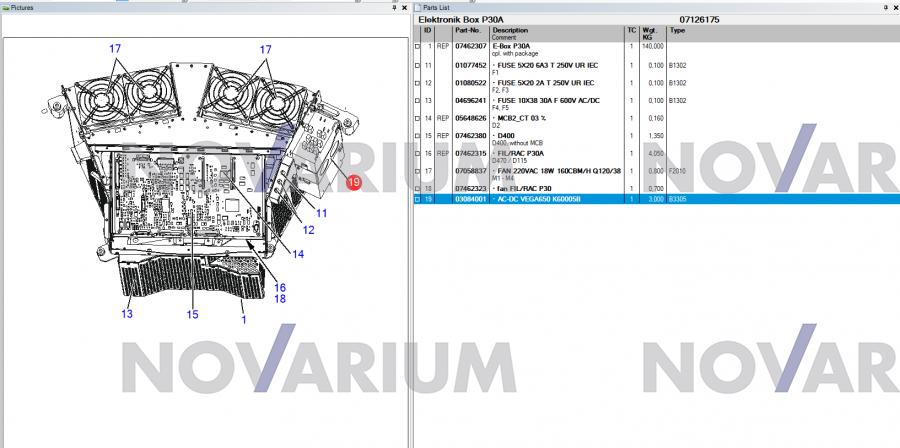This screenshot has width=900, height=448.
Task: Click the red 19 callout marker in the drawing
Action: pos(353,182)
